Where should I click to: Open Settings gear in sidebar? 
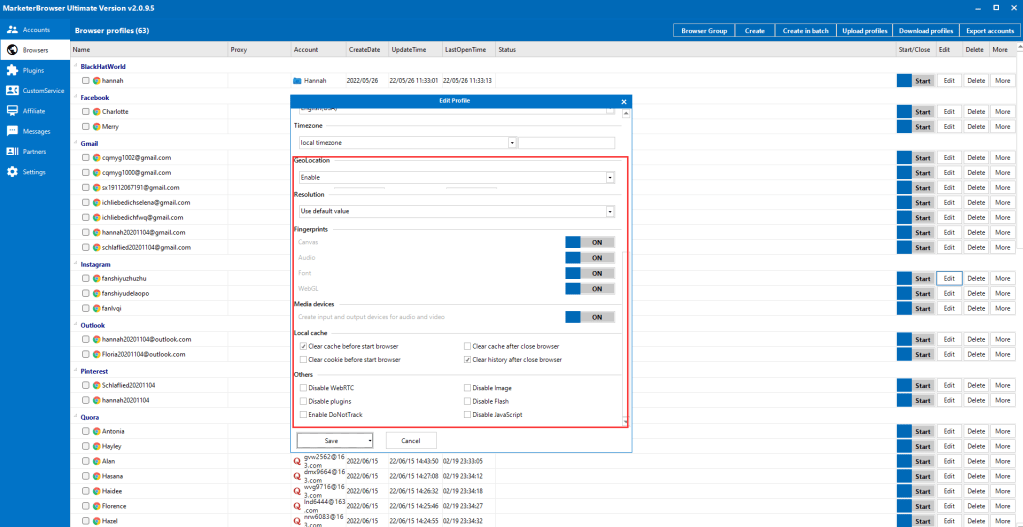point(13,171)
